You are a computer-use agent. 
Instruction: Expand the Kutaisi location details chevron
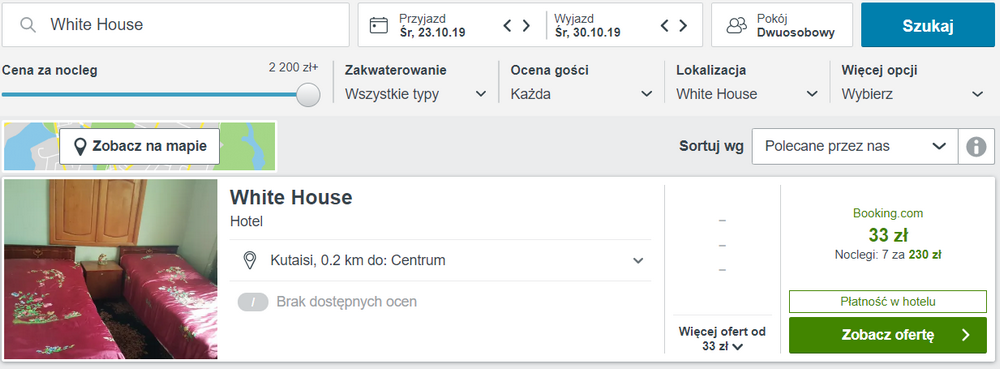pos(638,261)
